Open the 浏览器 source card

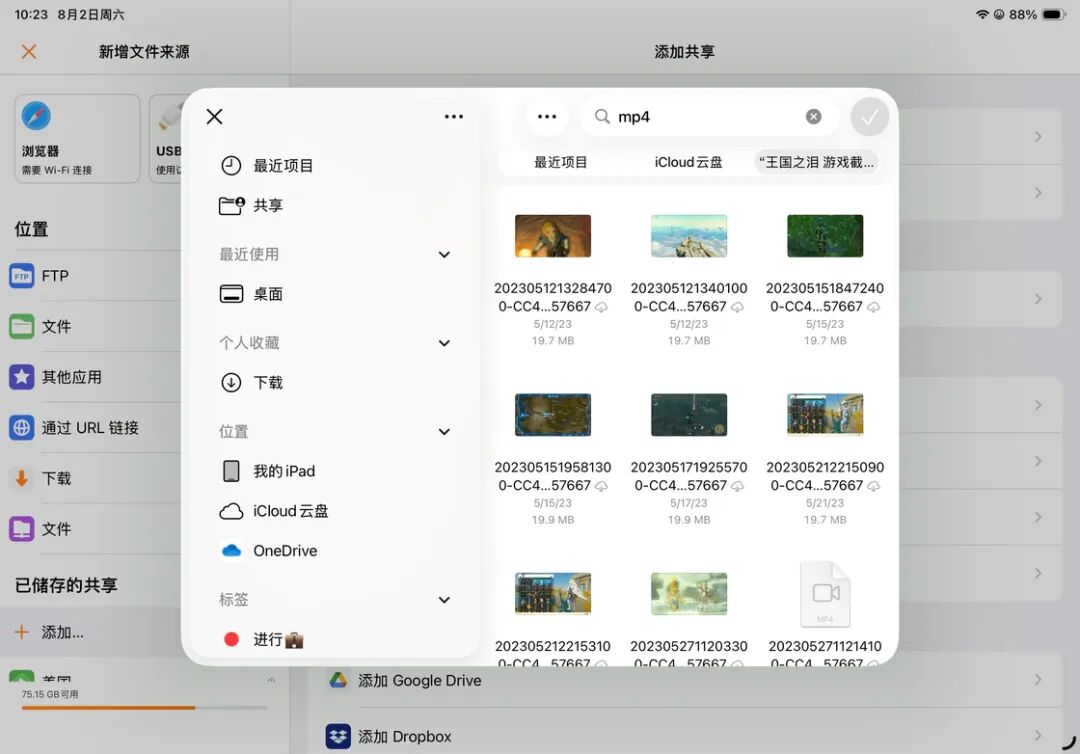(x=77, y=138)
